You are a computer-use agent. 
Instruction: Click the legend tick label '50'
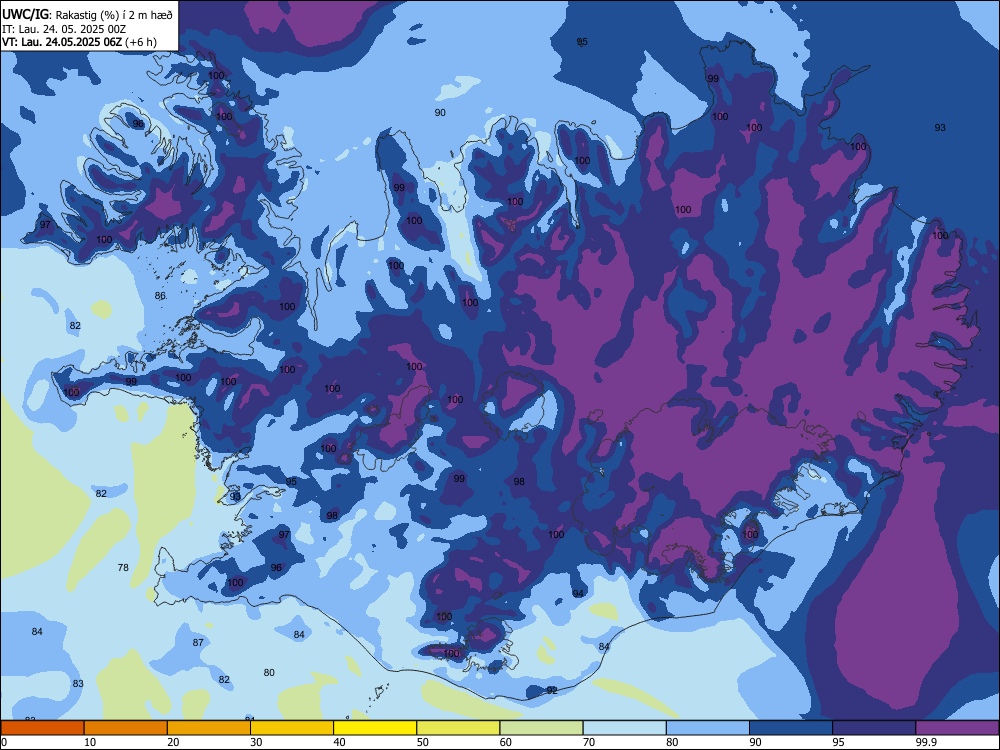point(423,742)
